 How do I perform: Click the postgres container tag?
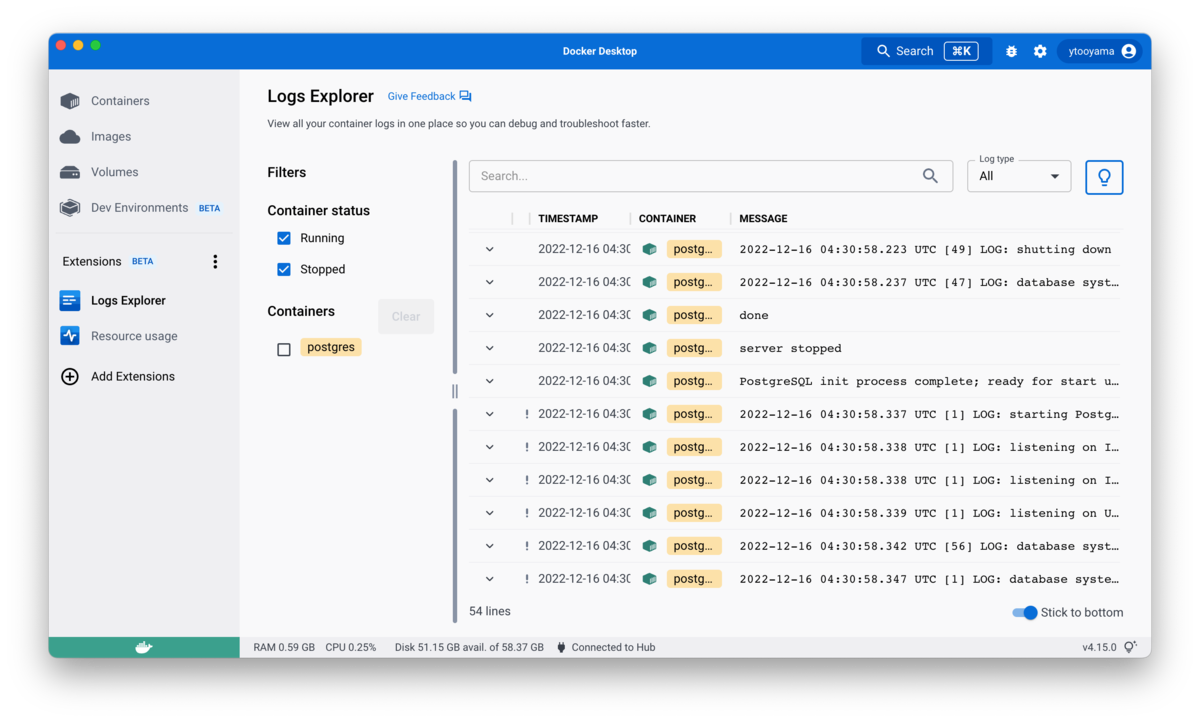click(331, 347)
